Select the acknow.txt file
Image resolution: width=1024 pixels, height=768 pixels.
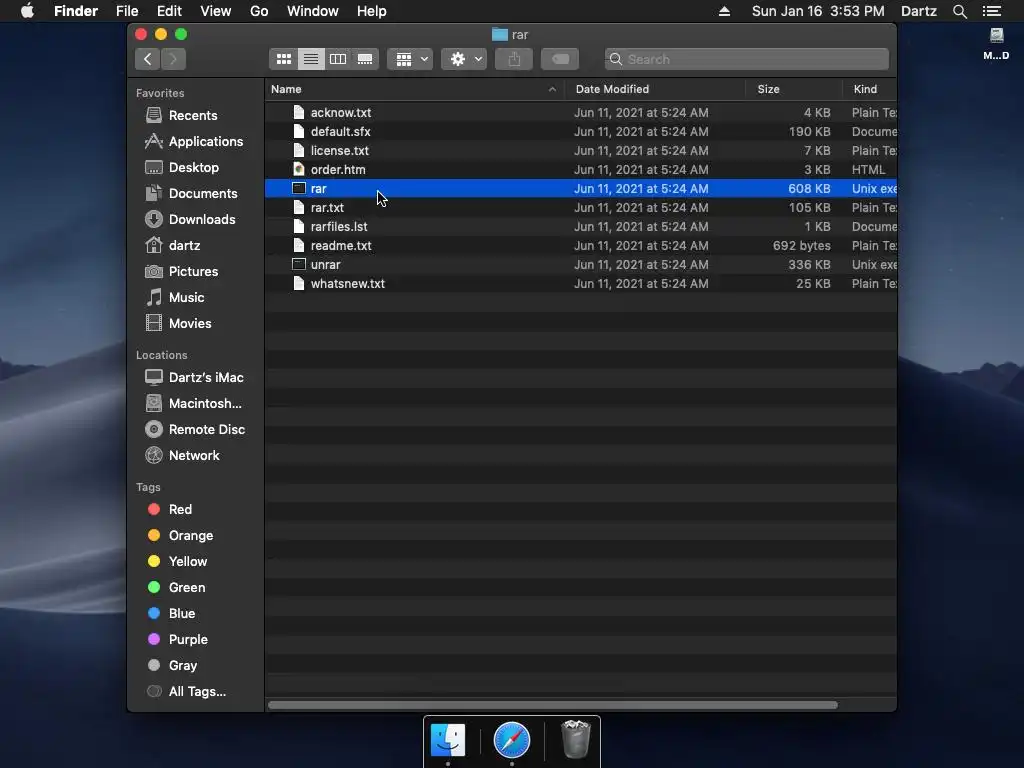click(x=581, y=113)
